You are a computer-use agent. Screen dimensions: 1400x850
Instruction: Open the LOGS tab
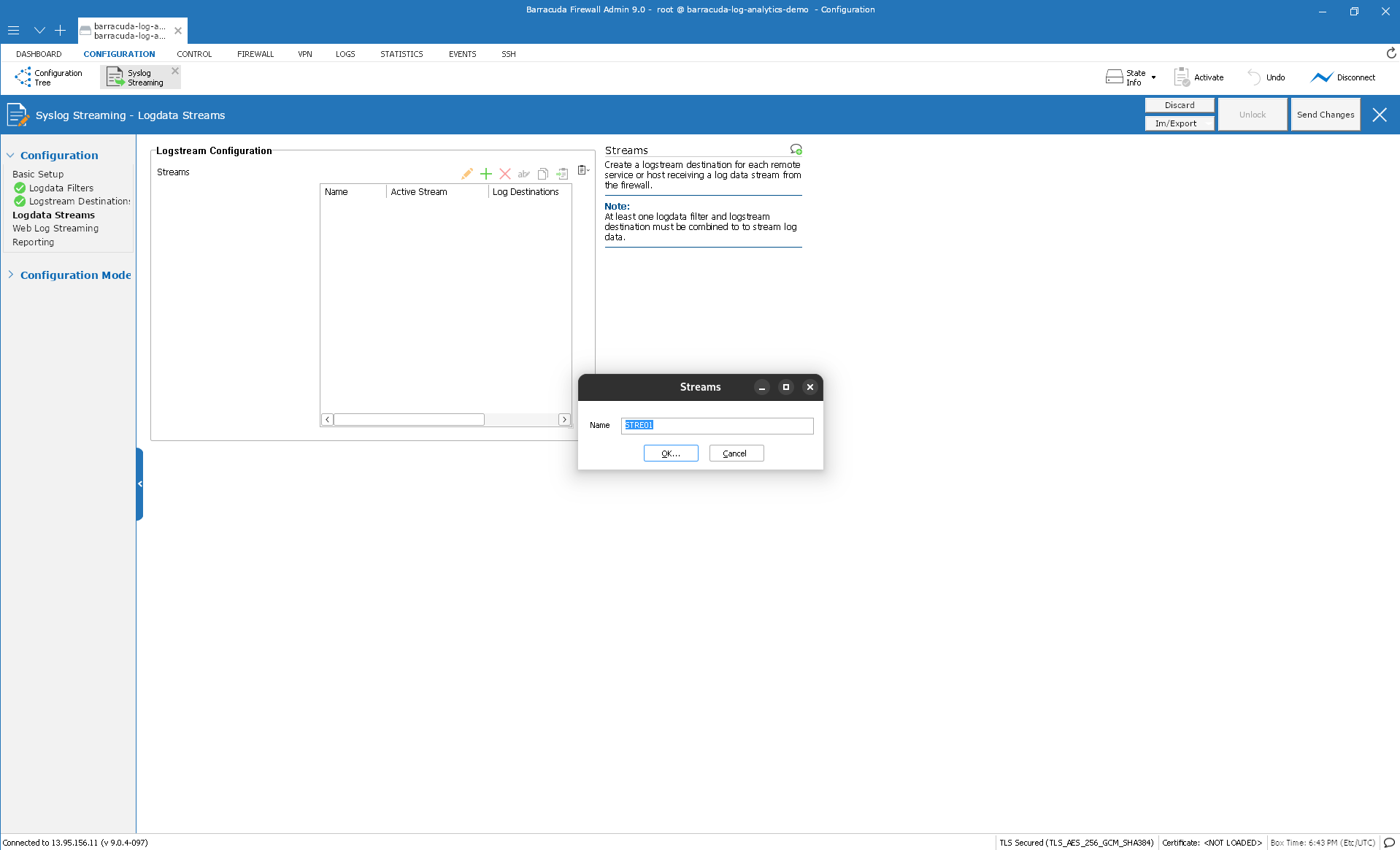pos(345,54)
